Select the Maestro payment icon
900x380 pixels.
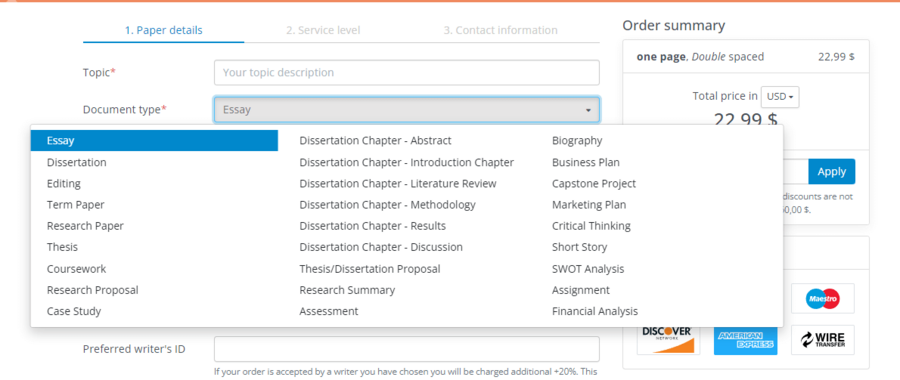(823, 298)
